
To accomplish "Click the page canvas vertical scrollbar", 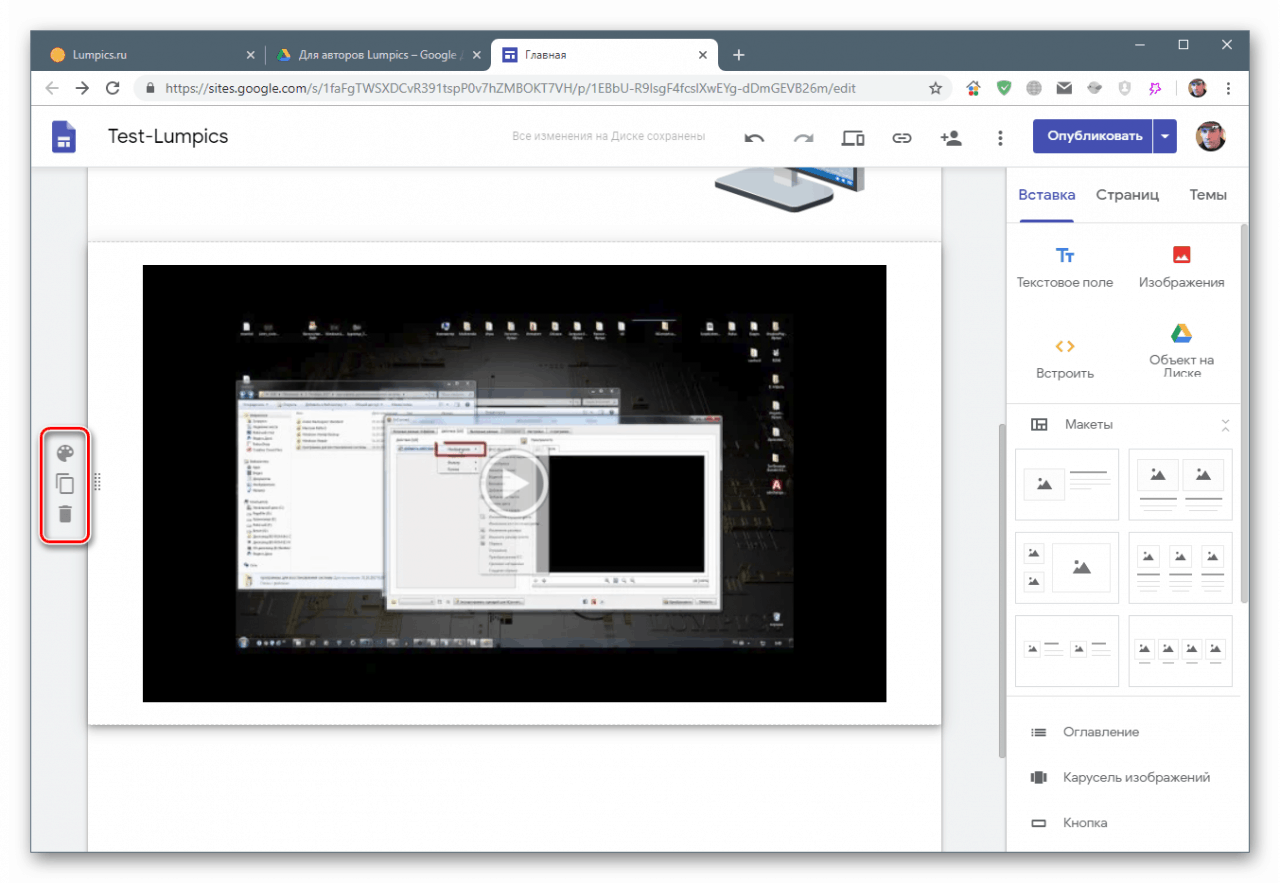I will pyautogui.click(x=1002, y=590).
